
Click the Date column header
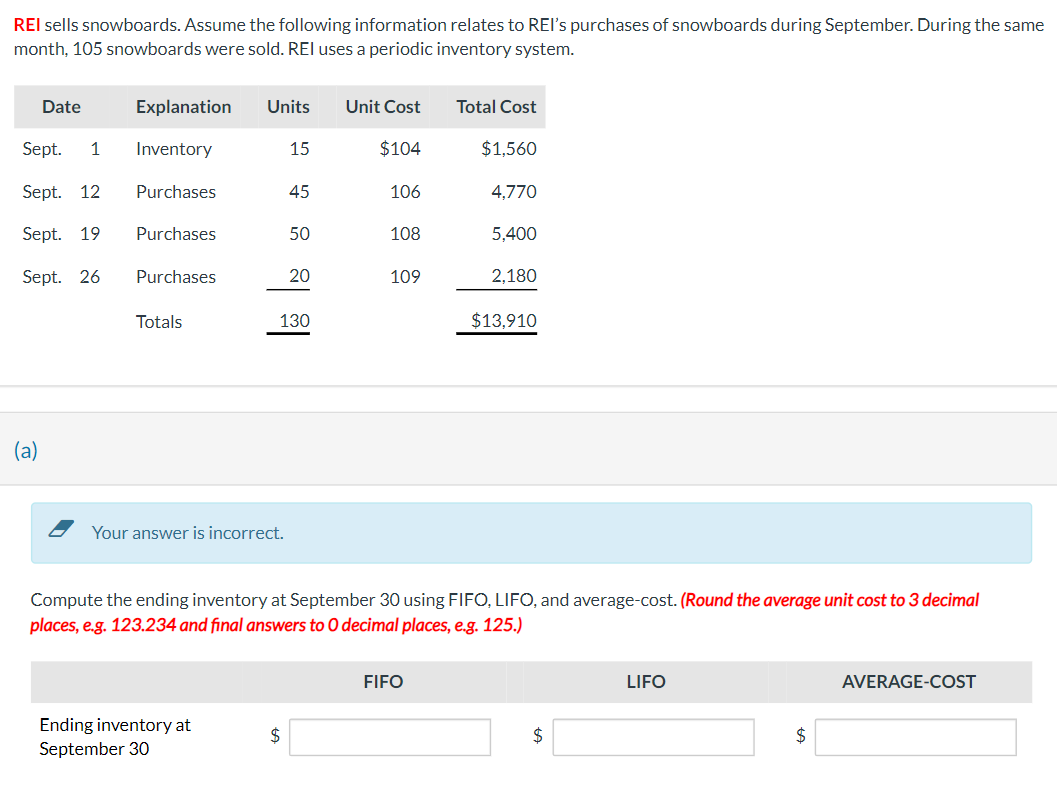click(x=61, y=107)
